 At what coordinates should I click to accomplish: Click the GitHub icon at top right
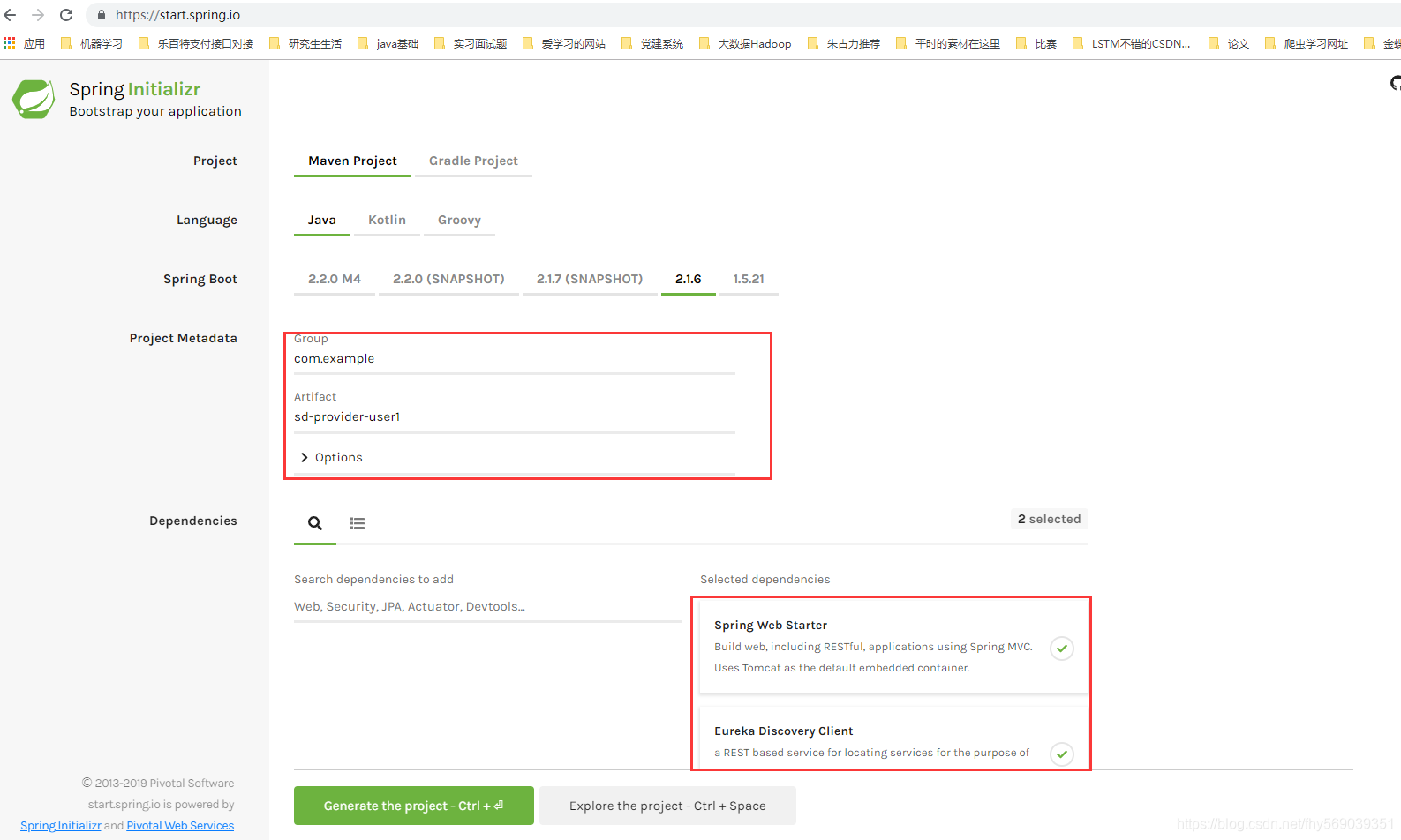1396,83
